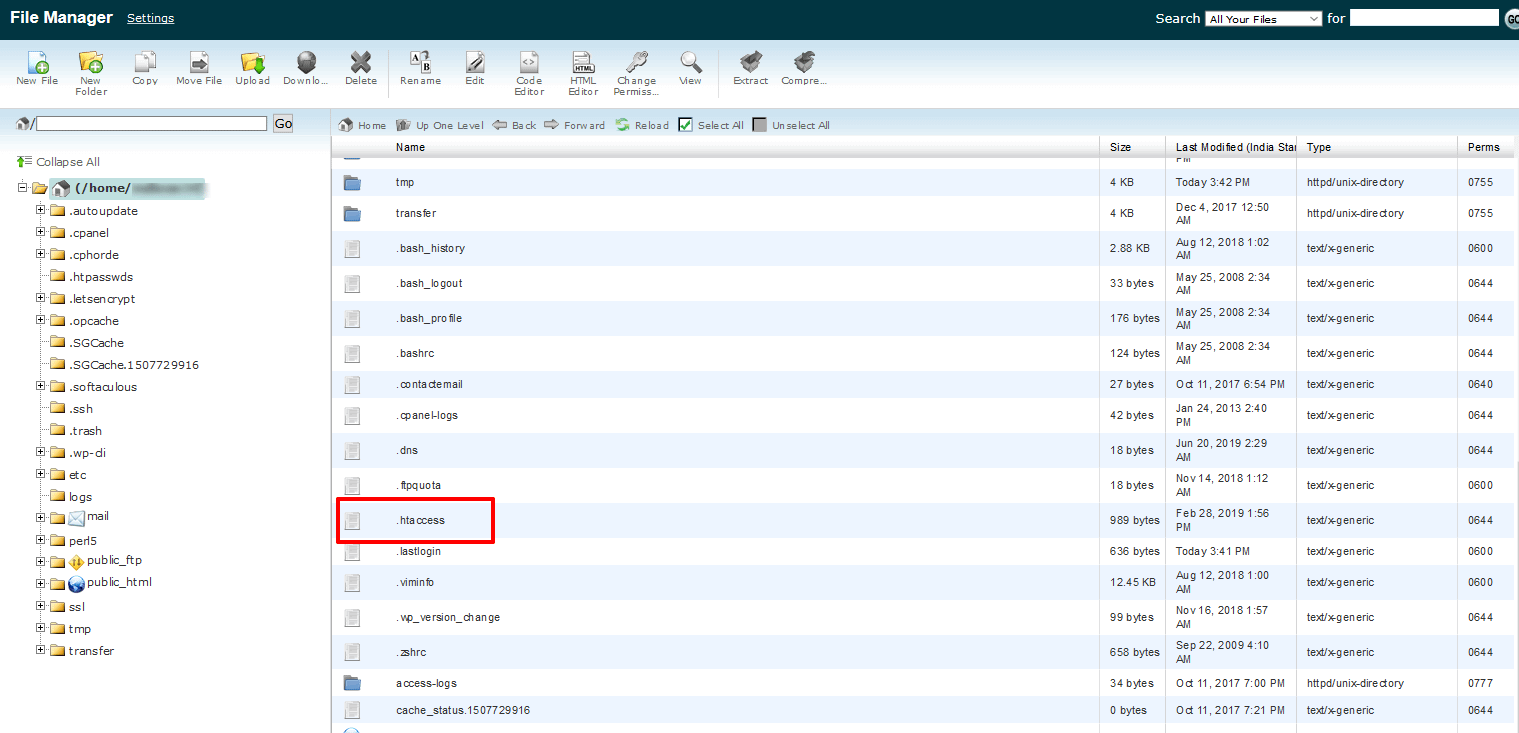
Task: Select the .wp_version_change file name
Action: coord(448,617)
